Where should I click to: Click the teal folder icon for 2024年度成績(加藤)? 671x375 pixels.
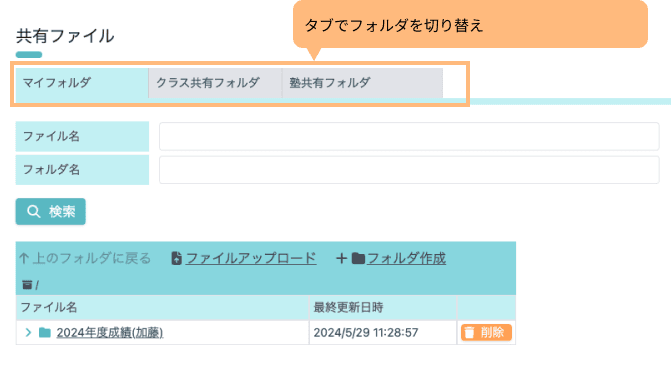pos(45,332)
